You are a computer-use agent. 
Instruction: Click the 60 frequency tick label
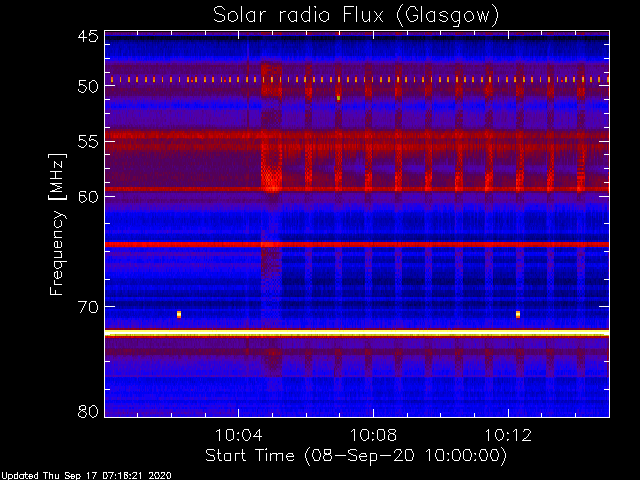click(x=88, y=197)
